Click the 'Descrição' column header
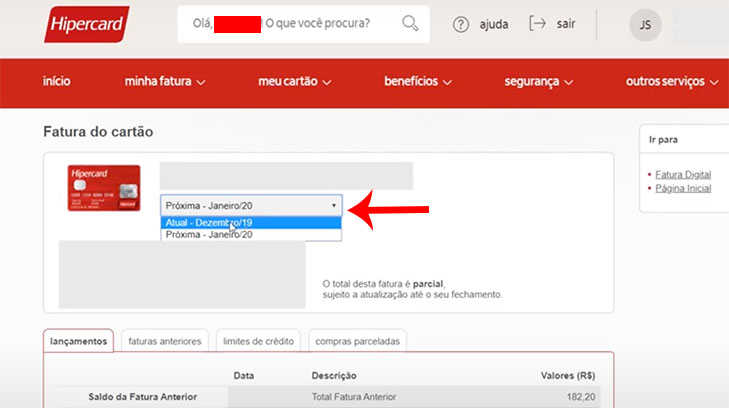This screenshot has width=729, height=408. click(334, 375)
